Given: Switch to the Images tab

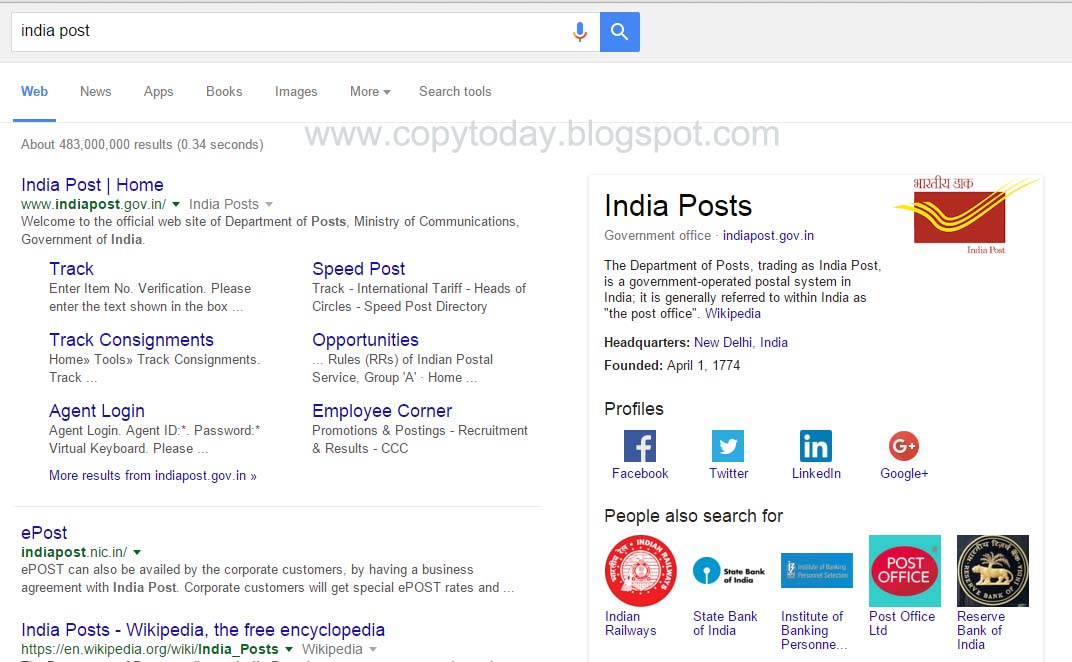Looking at the screenshot, I should point(296,92).
